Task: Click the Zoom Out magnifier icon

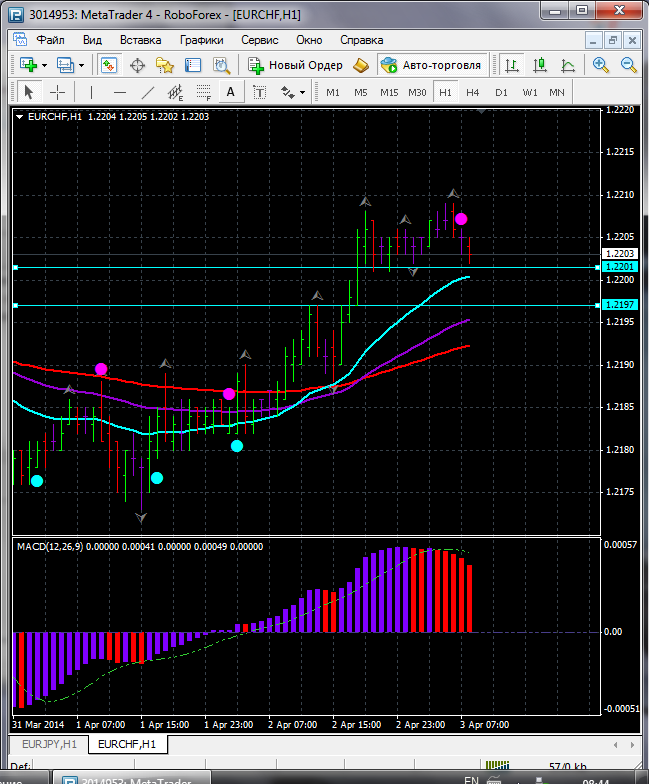Action: pyautogui.click(x=629, y=65)
